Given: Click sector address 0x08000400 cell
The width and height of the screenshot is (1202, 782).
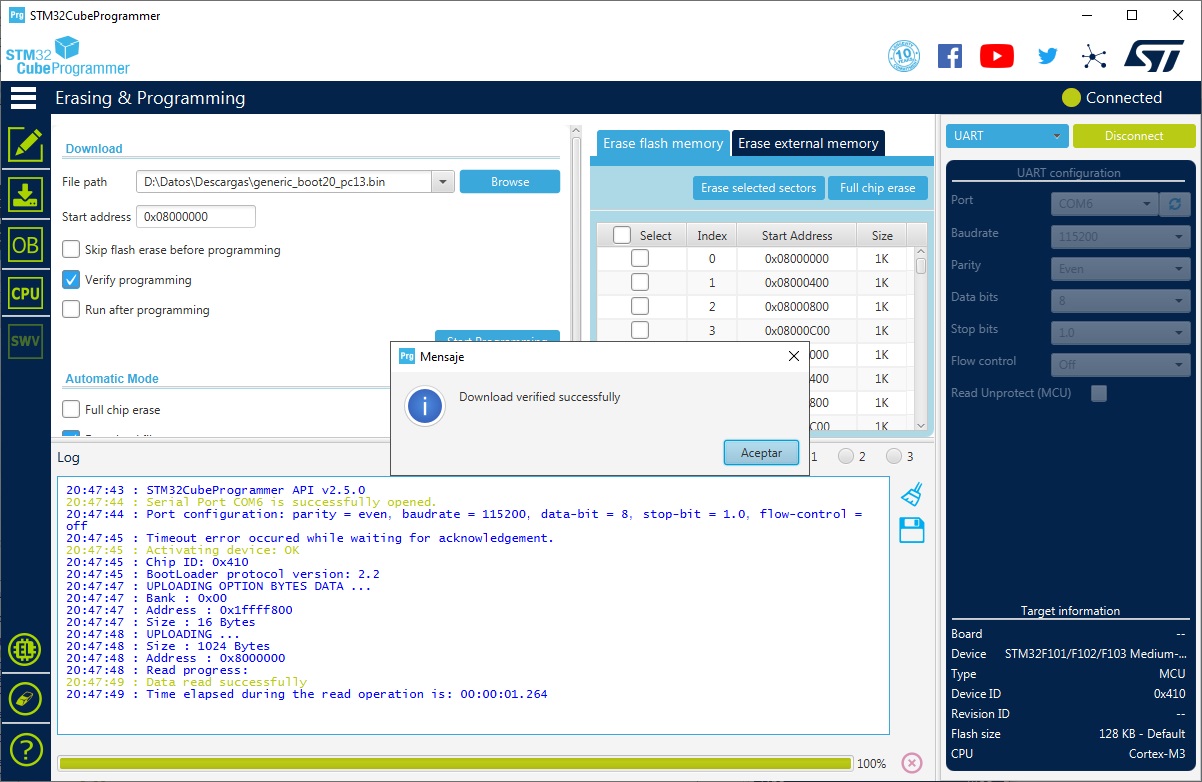Looking at the screenshot, I should pyautogui.click(x=796, y=282).
